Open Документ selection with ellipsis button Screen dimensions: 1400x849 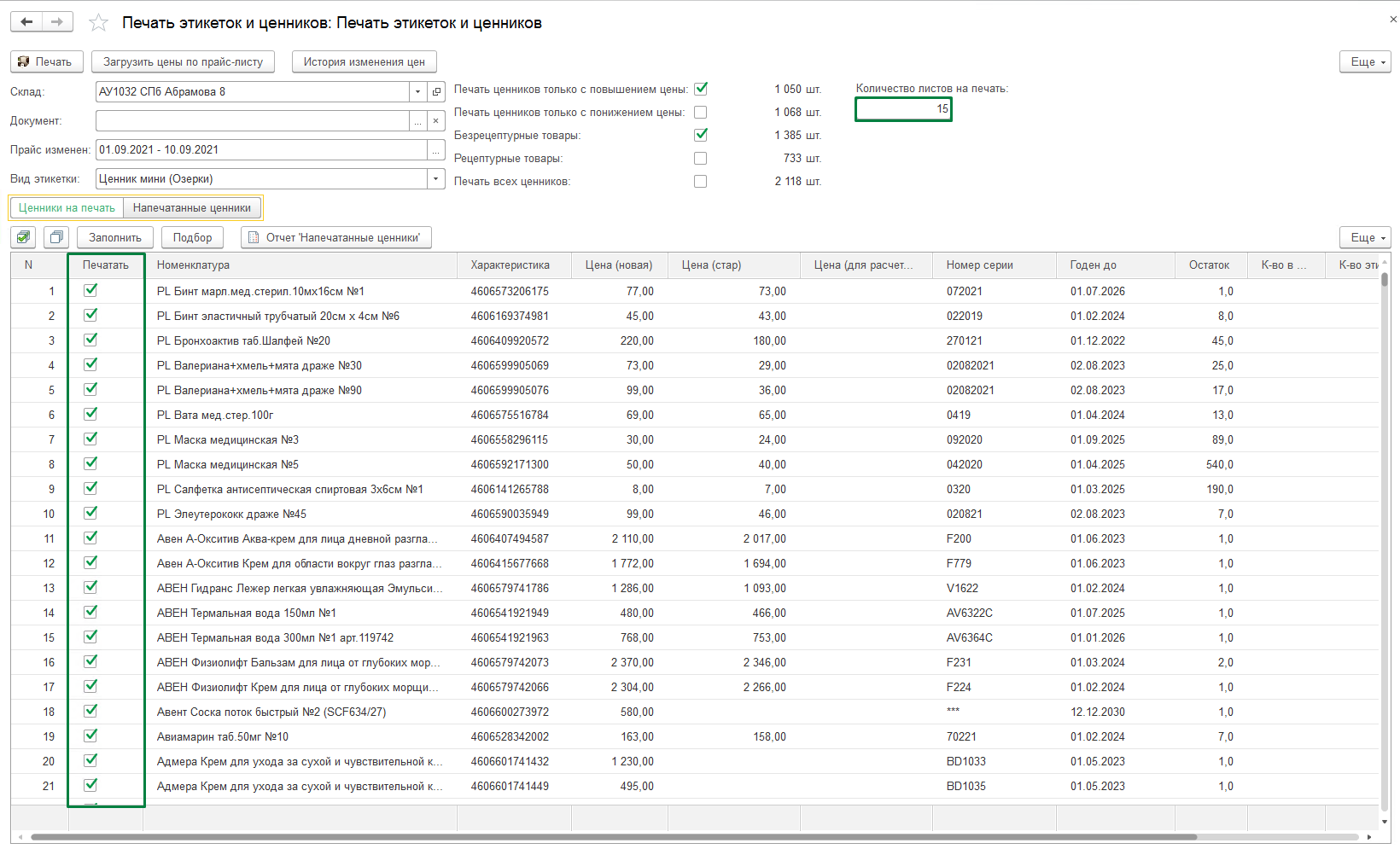pos(417,121)
